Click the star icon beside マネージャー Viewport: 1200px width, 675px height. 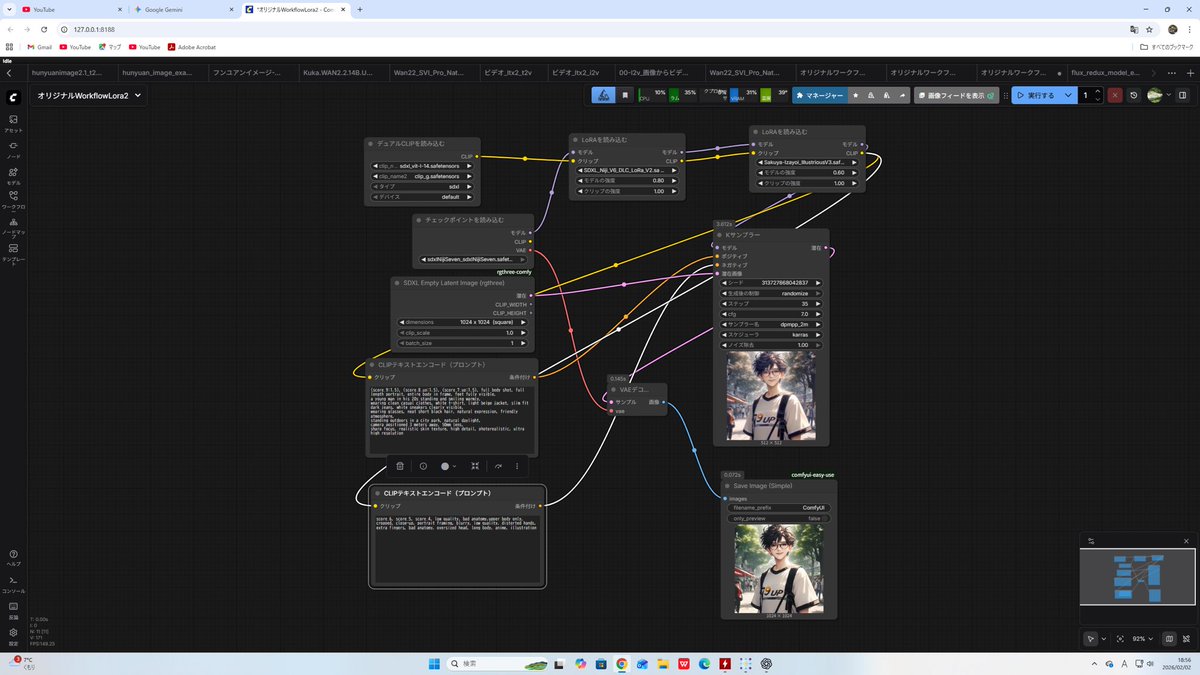click(x=856, y=95)
